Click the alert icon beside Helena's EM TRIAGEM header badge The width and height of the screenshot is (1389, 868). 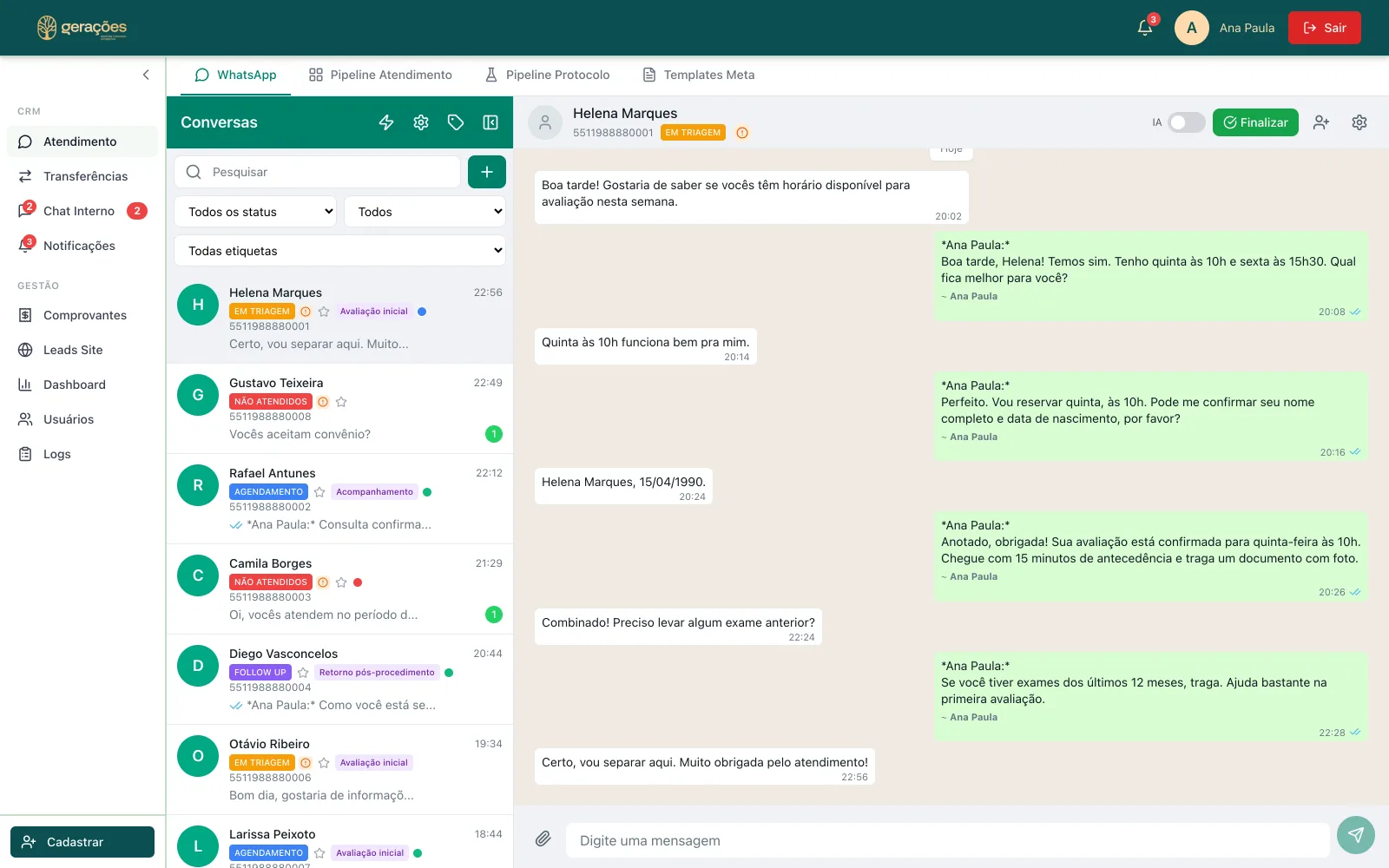coord(742,133)
